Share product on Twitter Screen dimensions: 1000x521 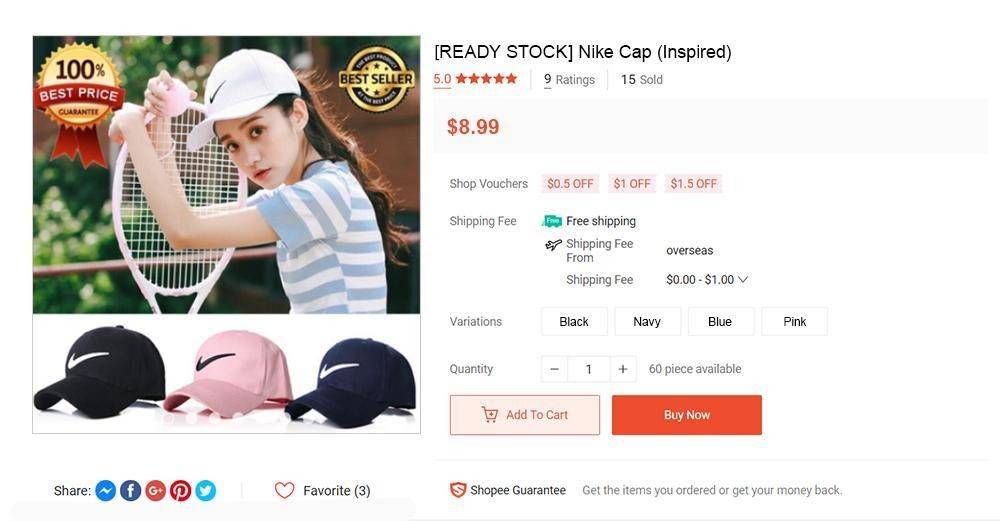pos(205,490)
